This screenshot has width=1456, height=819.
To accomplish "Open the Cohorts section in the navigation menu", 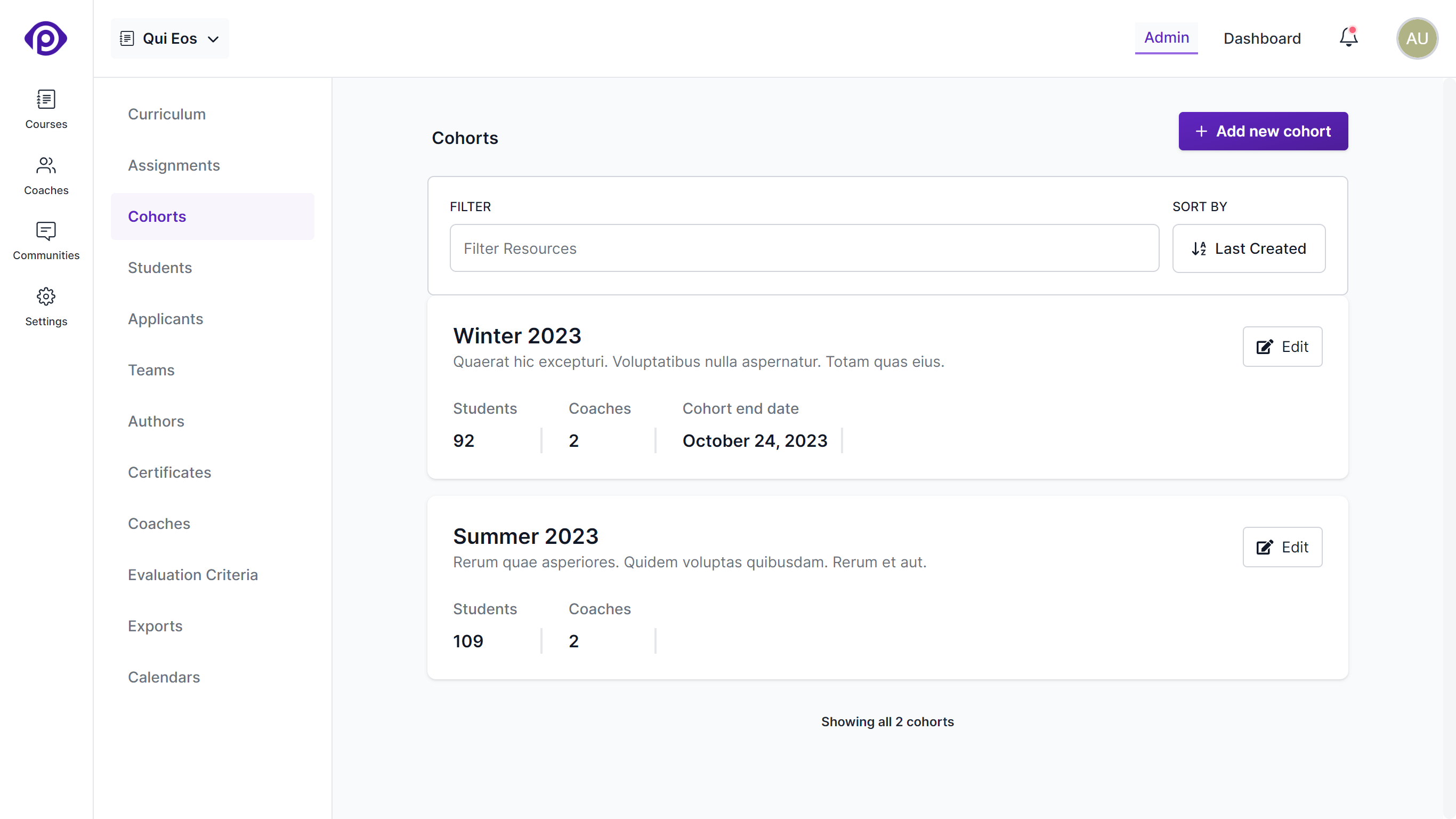I will coord(157,216).
